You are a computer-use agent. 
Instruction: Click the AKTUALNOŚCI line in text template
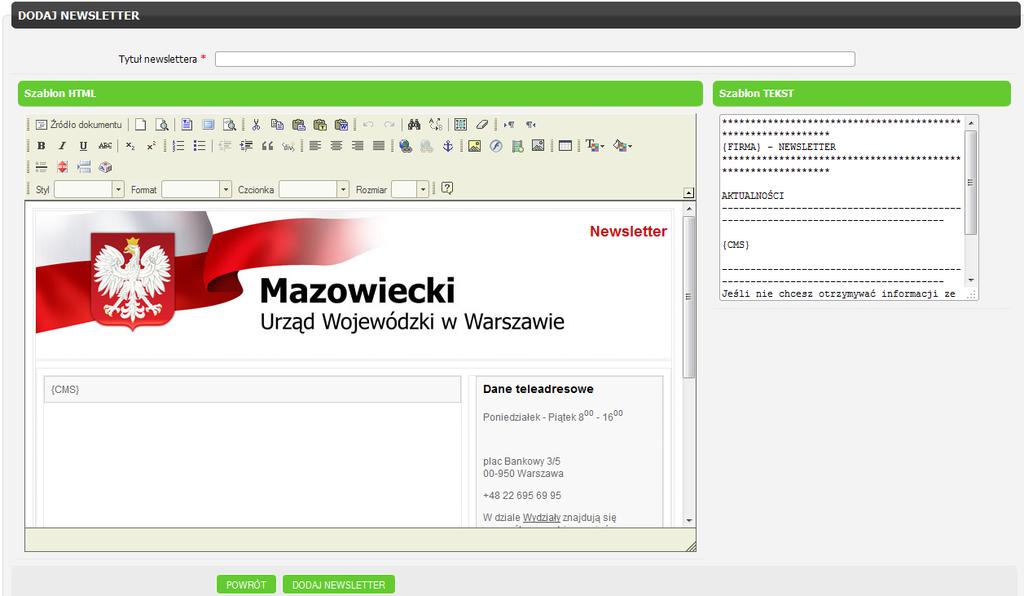752,196
